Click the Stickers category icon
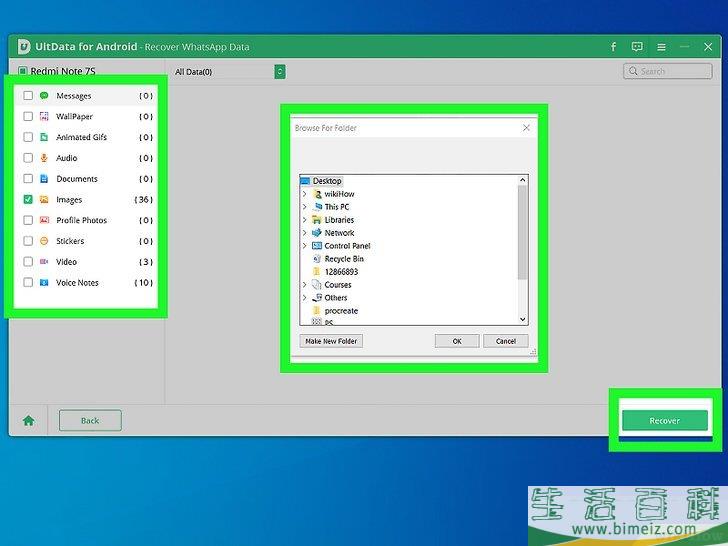Image resolution: width=728 pixels, height=546 pixels. pyautogui.click(x=44, y=241)
